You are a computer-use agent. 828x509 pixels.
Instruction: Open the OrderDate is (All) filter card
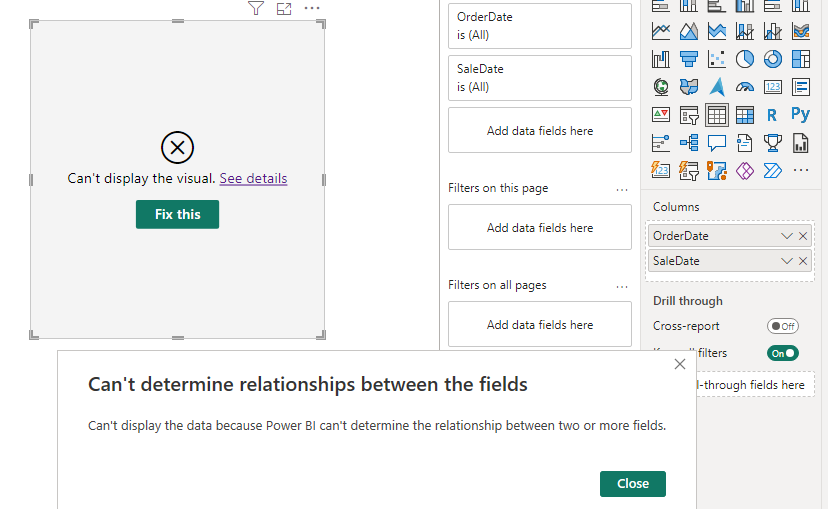pos(540,26)
